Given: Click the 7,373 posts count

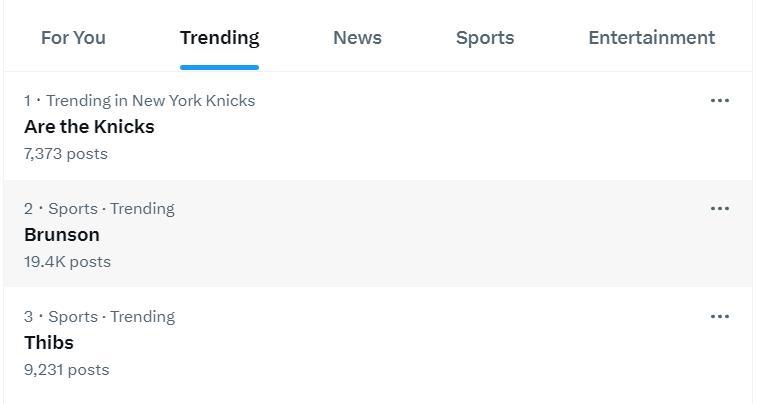Looking at the screenshot, I should [66, 154].
